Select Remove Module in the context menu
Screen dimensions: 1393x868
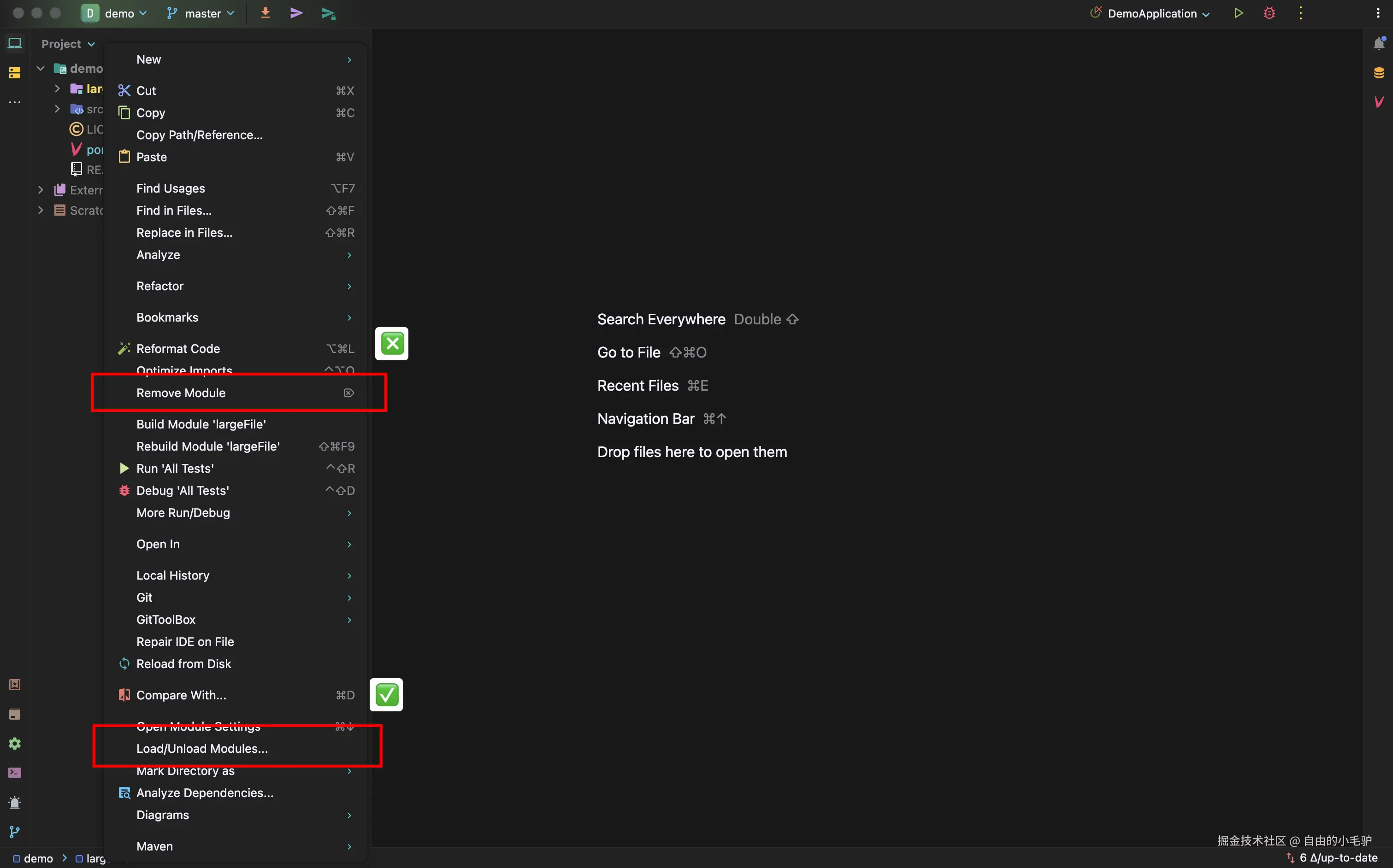181,393
